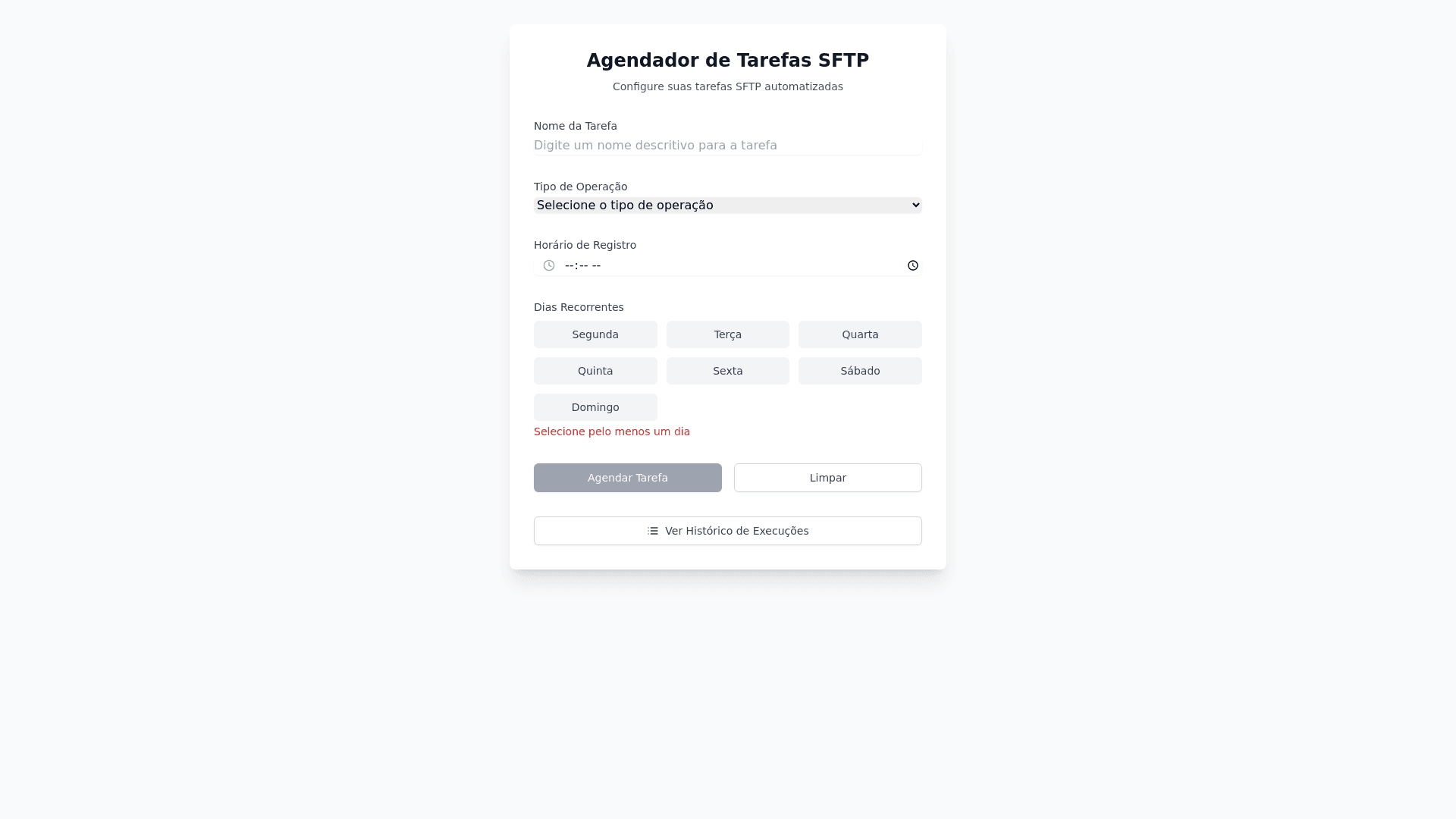Screen dimensions: 1456x819
Task: Click the list icon in Ver Histórico
Action: tap(653, 531)
